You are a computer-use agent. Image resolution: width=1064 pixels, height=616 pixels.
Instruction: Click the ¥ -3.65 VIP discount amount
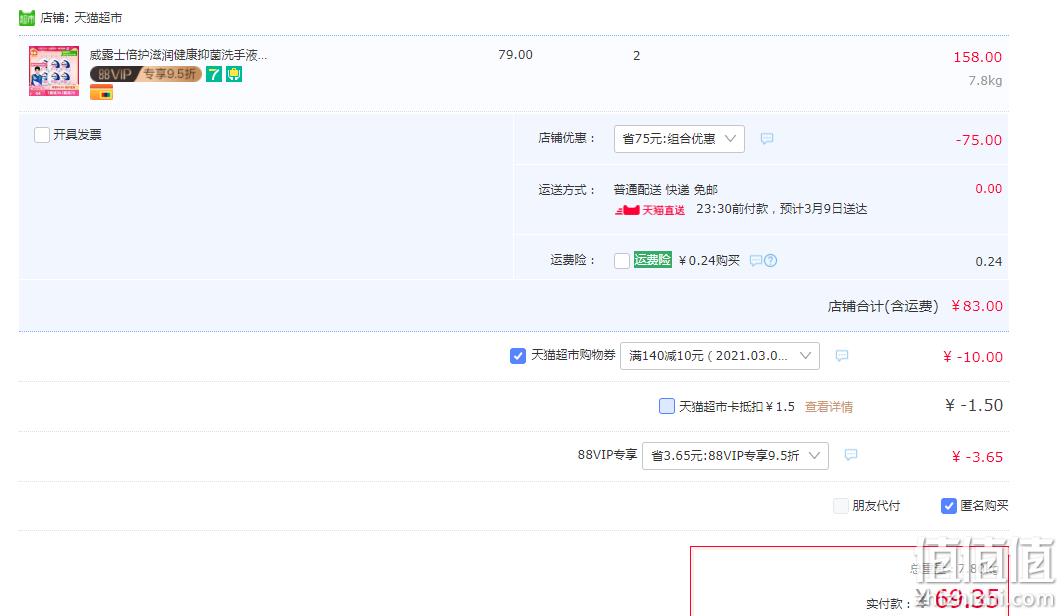coord(977,457)
